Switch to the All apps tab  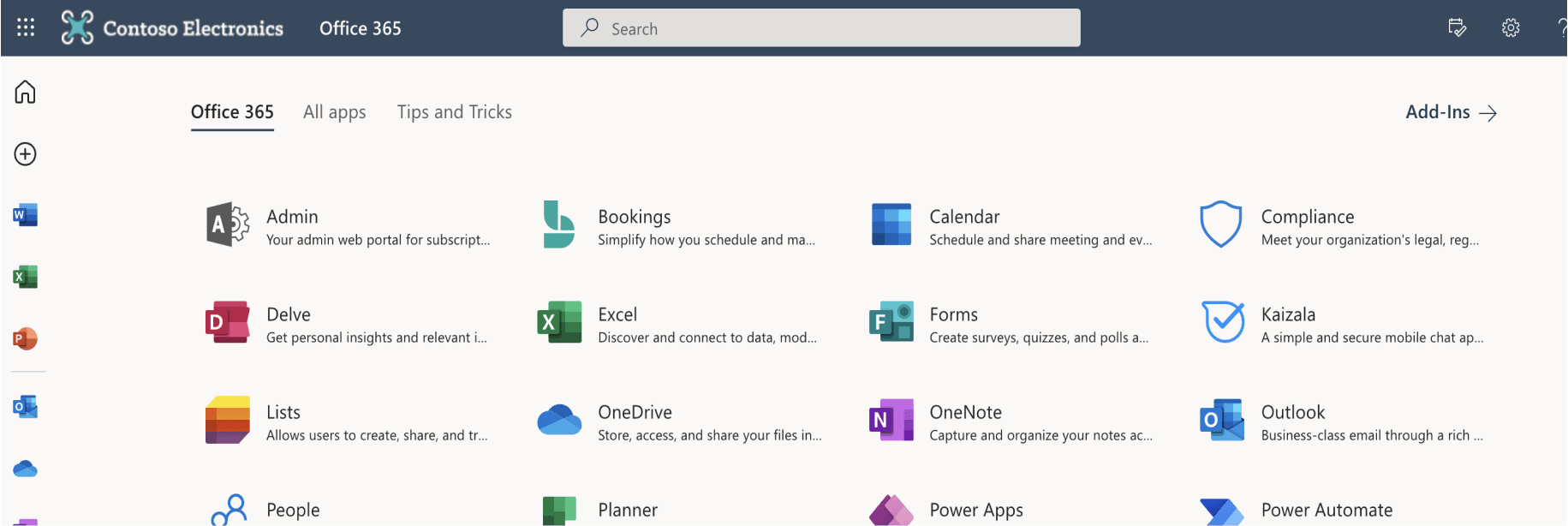pyautogui.click(x=335, y=112)
